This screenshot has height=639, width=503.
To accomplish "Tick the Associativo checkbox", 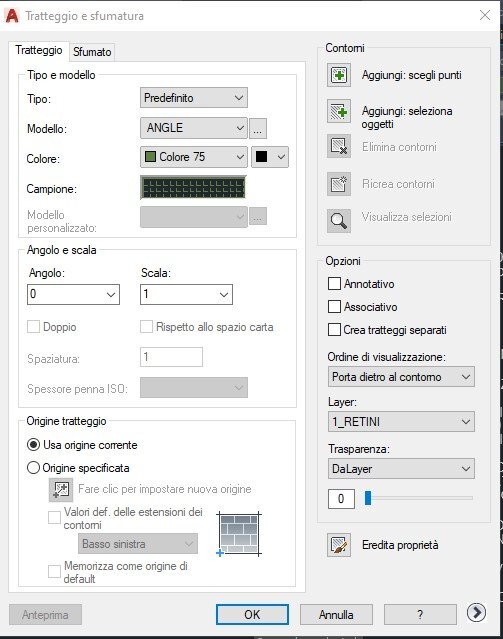I will 334,306.
